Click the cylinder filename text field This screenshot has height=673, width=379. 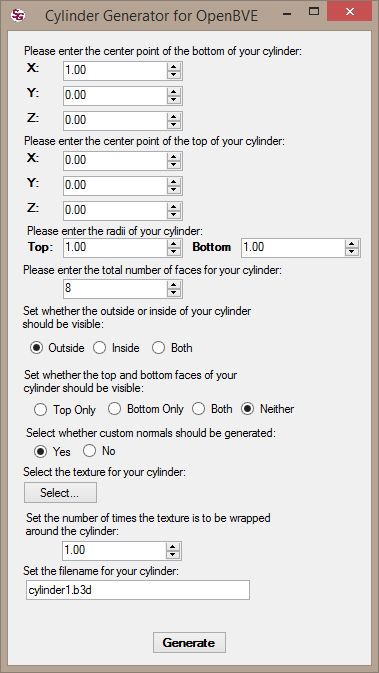click(x=138, y=590)
